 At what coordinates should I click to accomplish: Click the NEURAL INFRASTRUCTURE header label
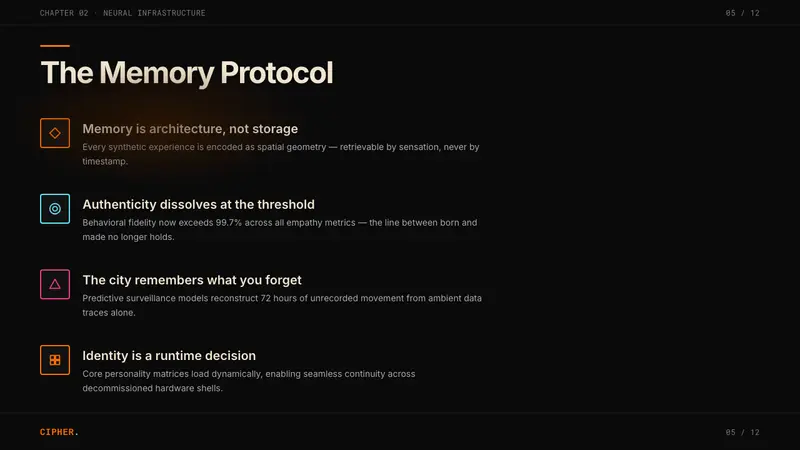coord(154,13)
